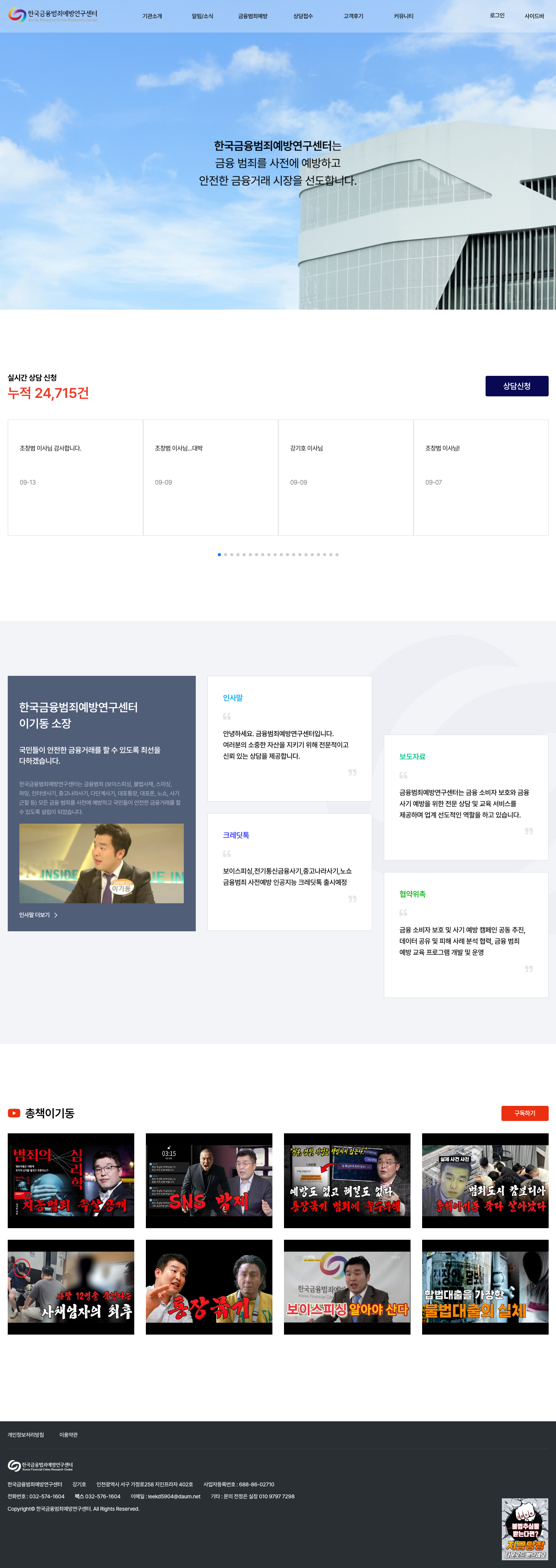
Task: Click the 이기동 소장 TV interview photo
Action: [x=101, y=863]
